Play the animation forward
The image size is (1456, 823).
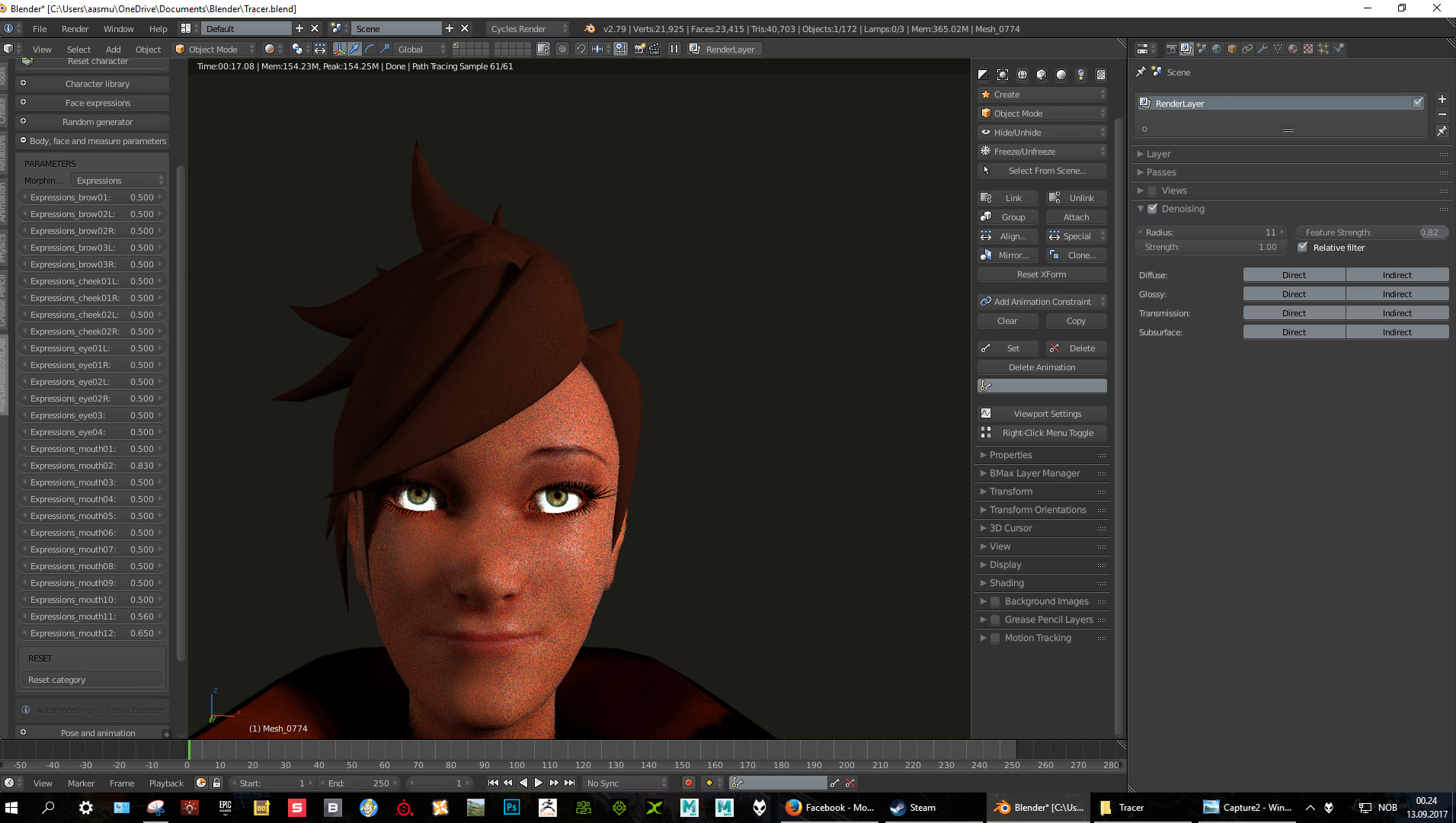tap(539, 783)
